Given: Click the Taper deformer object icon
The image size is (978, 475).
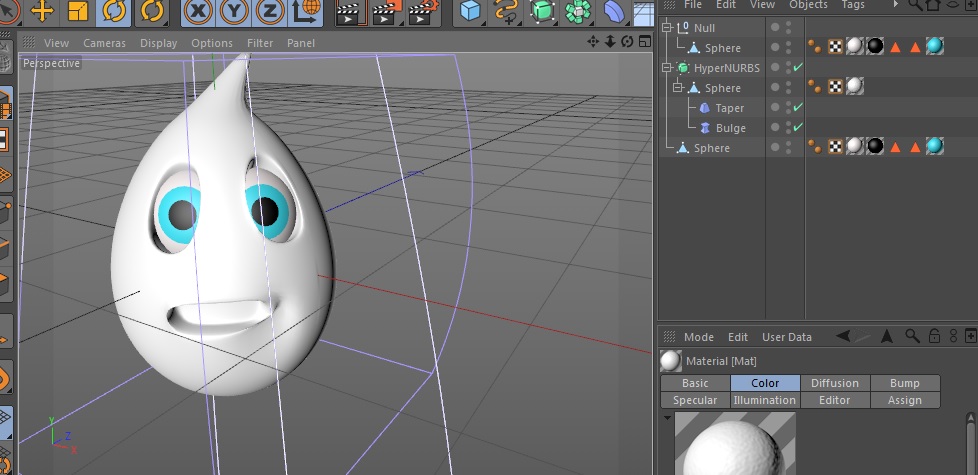Looking at the screenshot, I should [705, 108].
